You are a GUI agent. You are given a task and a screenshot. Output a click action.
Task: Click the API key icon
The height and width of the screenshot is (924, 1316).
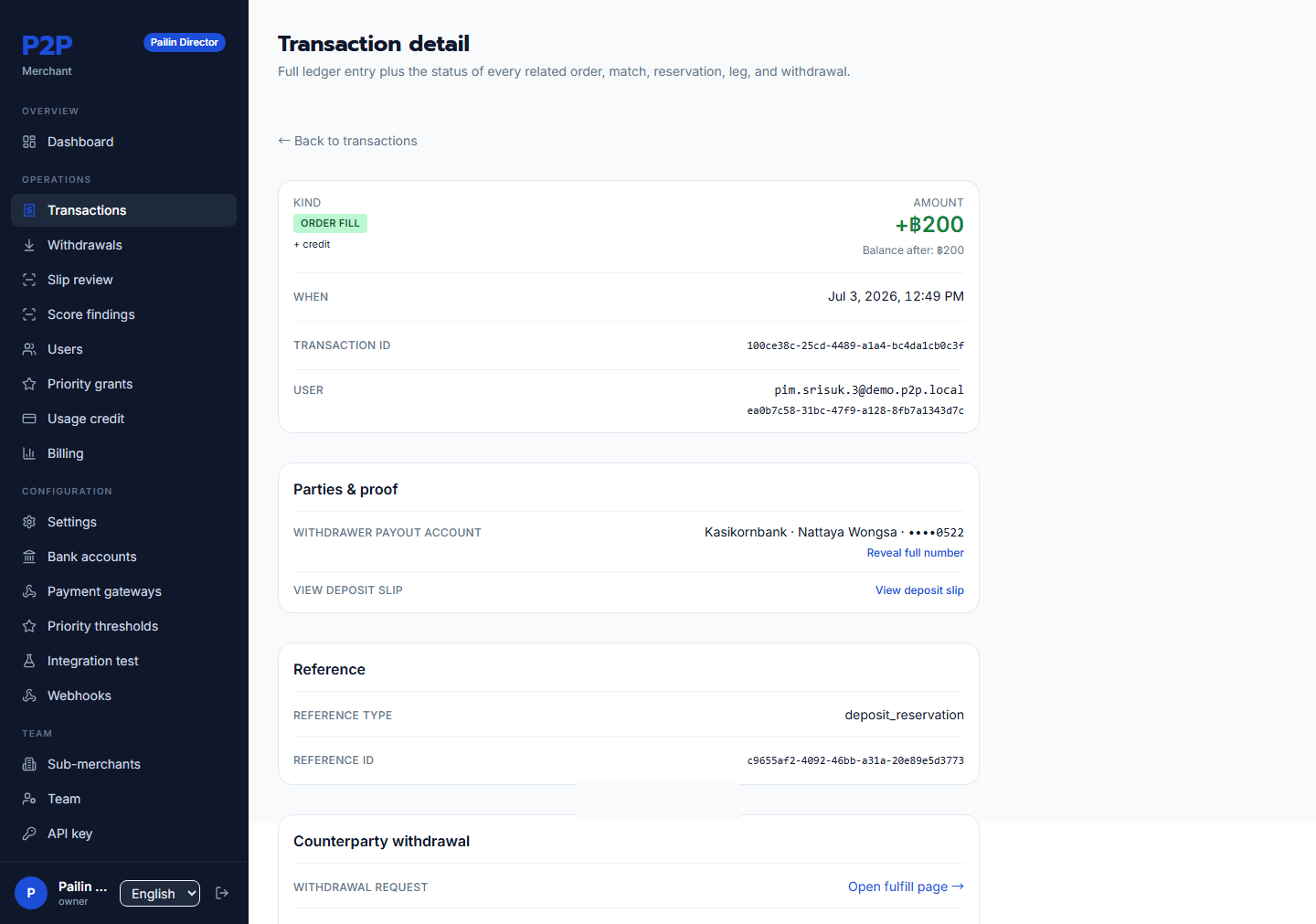coord(29,834)
